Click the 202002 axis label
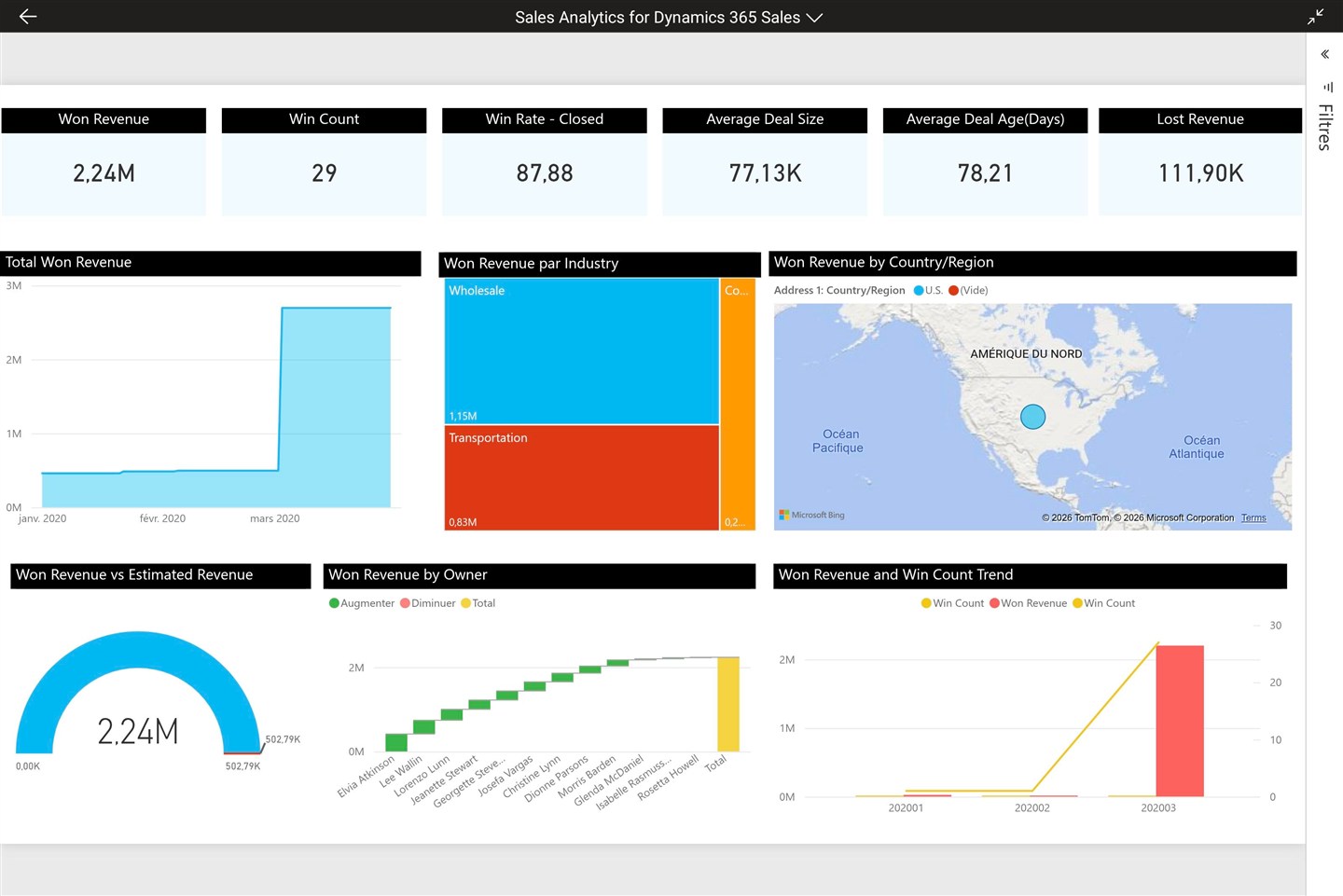1343x896 pixels. tap(1031, 808)
